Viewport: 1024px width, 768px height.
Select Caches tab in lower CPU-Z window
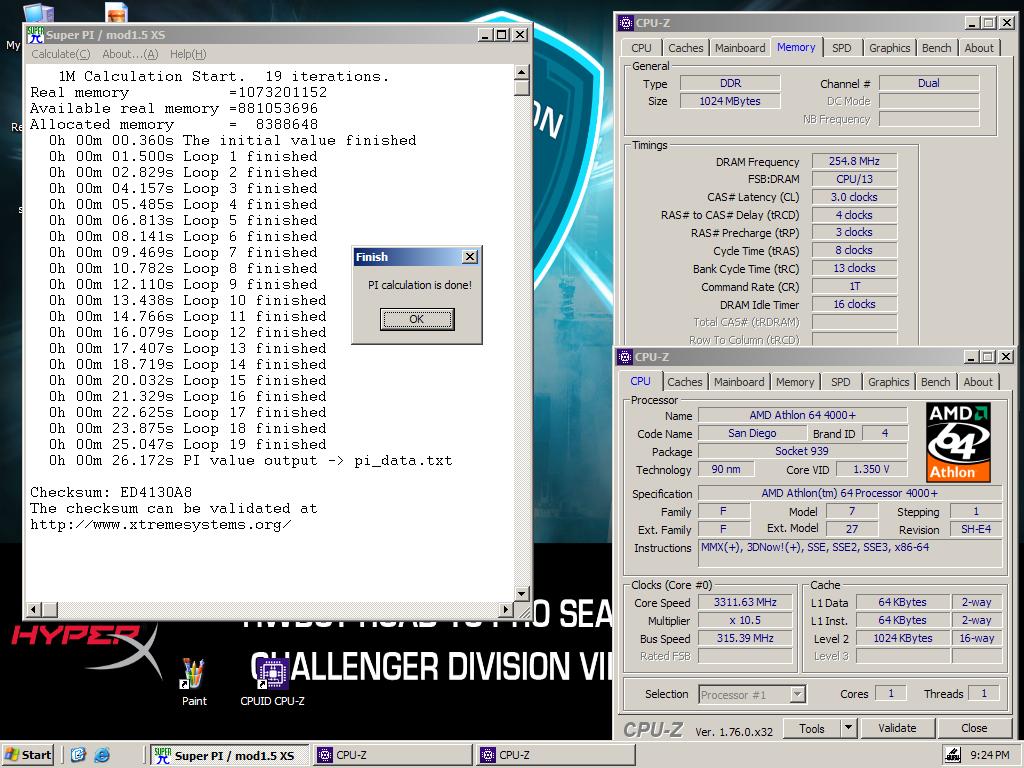click(684, 382)
